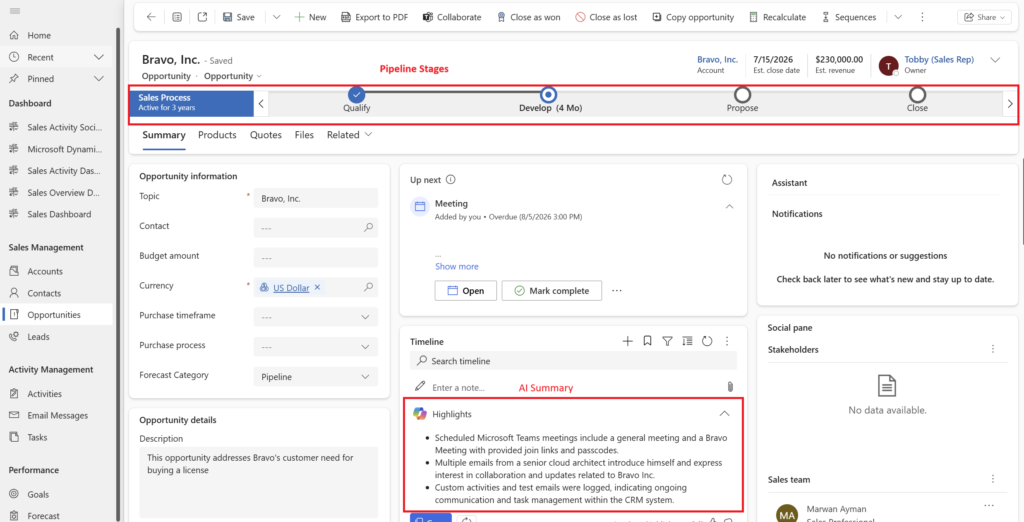Open the record set list icon

tap(177, 17)
